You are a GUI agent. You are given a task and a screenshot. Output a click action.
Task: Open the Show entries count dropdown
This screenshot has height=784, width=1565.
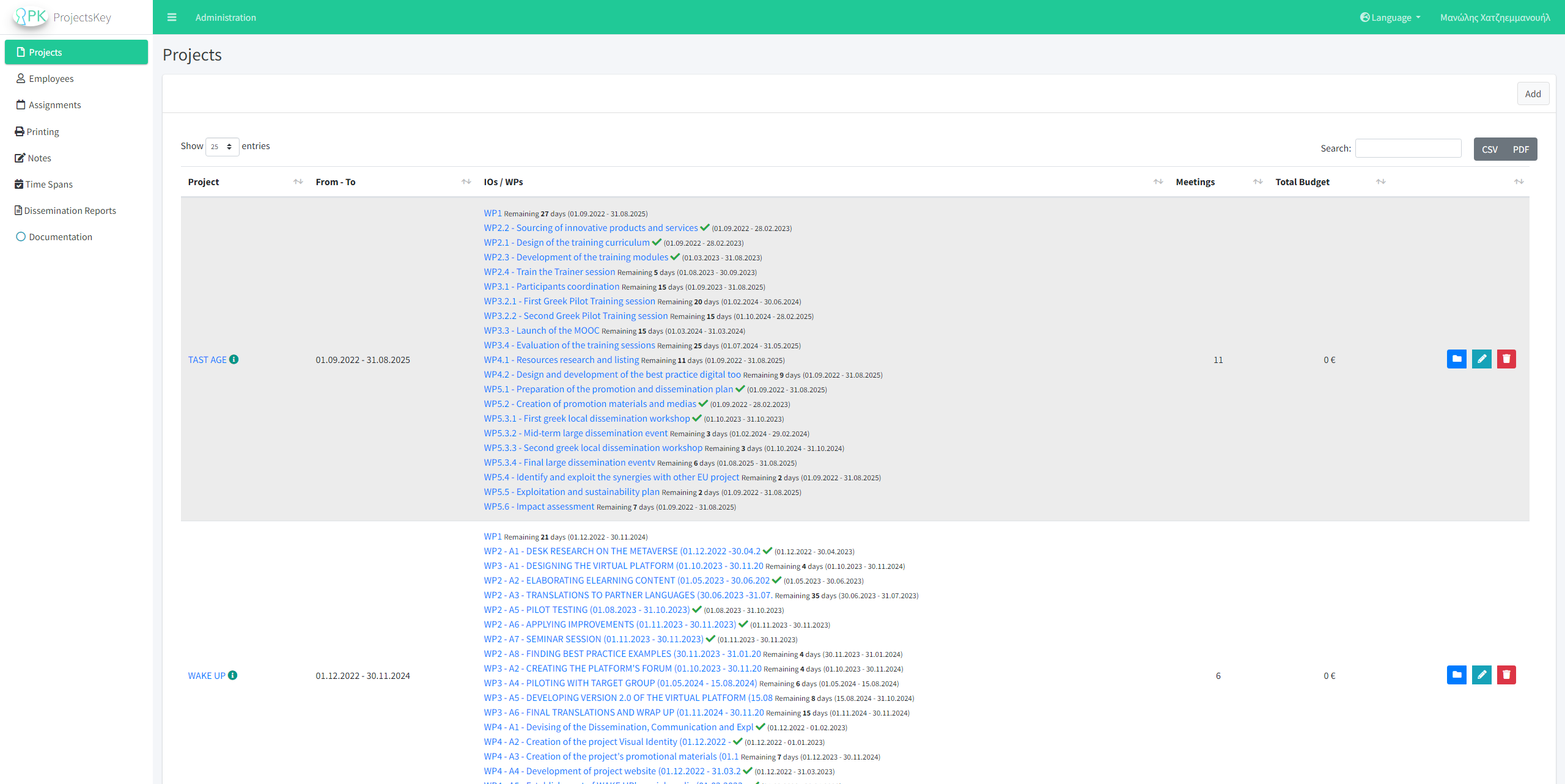pos(222,147)
